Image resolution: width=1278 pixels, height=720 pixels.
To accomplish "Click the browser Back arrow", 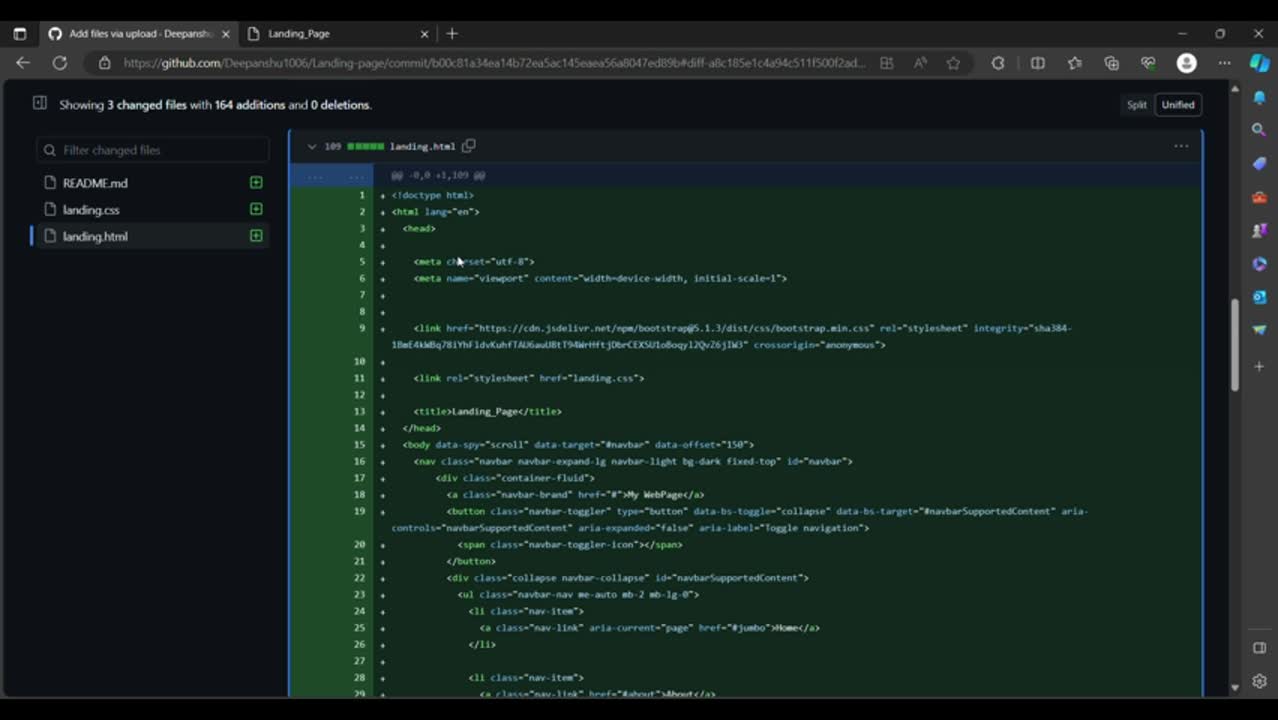I will [x=23, y=63].
